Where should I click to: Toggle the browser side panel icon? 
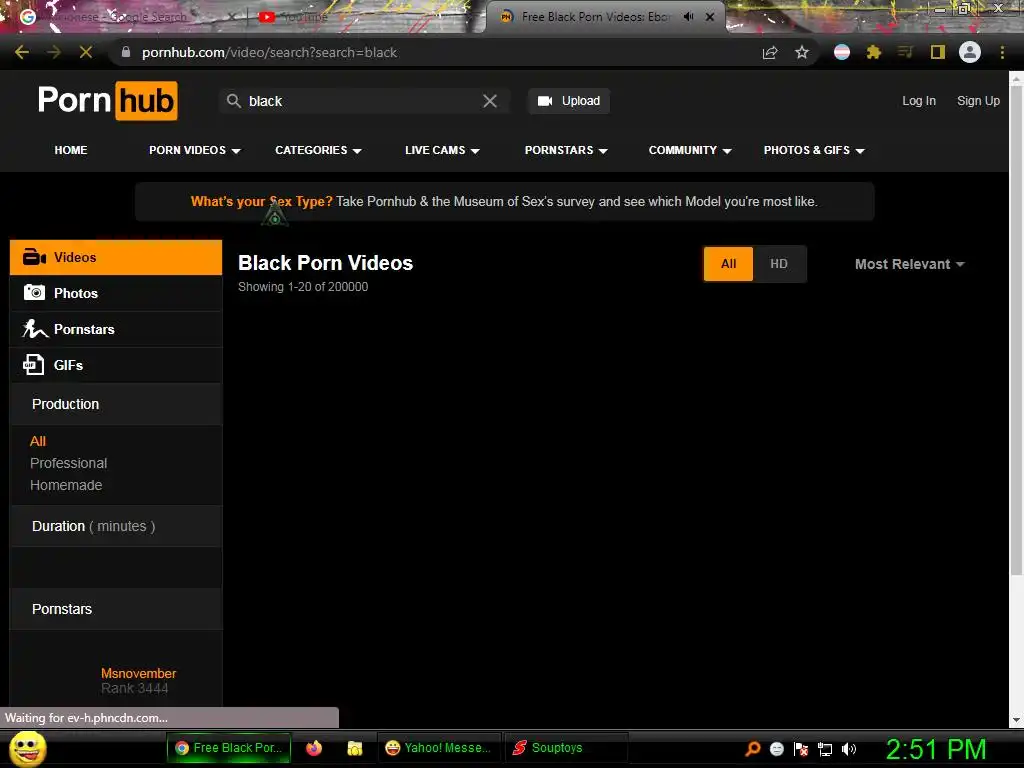(938, 52)
